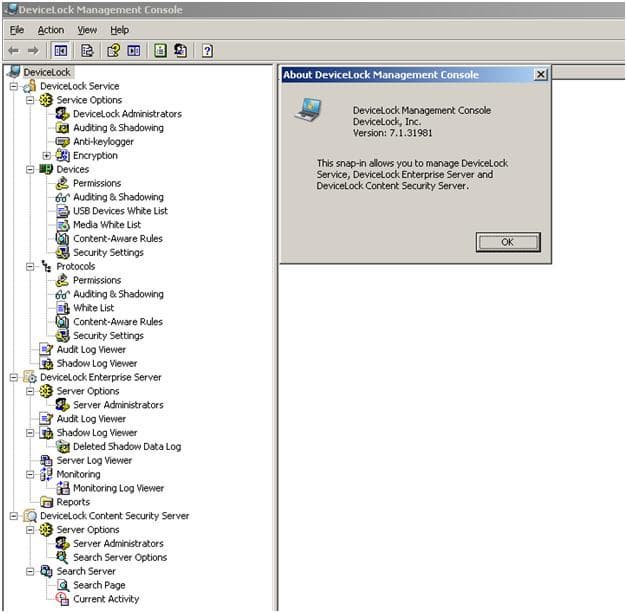The height and width of the screenshot is (613, 627).
Task: Click the Search Server Options icon
Action: [x=62, y=557]
